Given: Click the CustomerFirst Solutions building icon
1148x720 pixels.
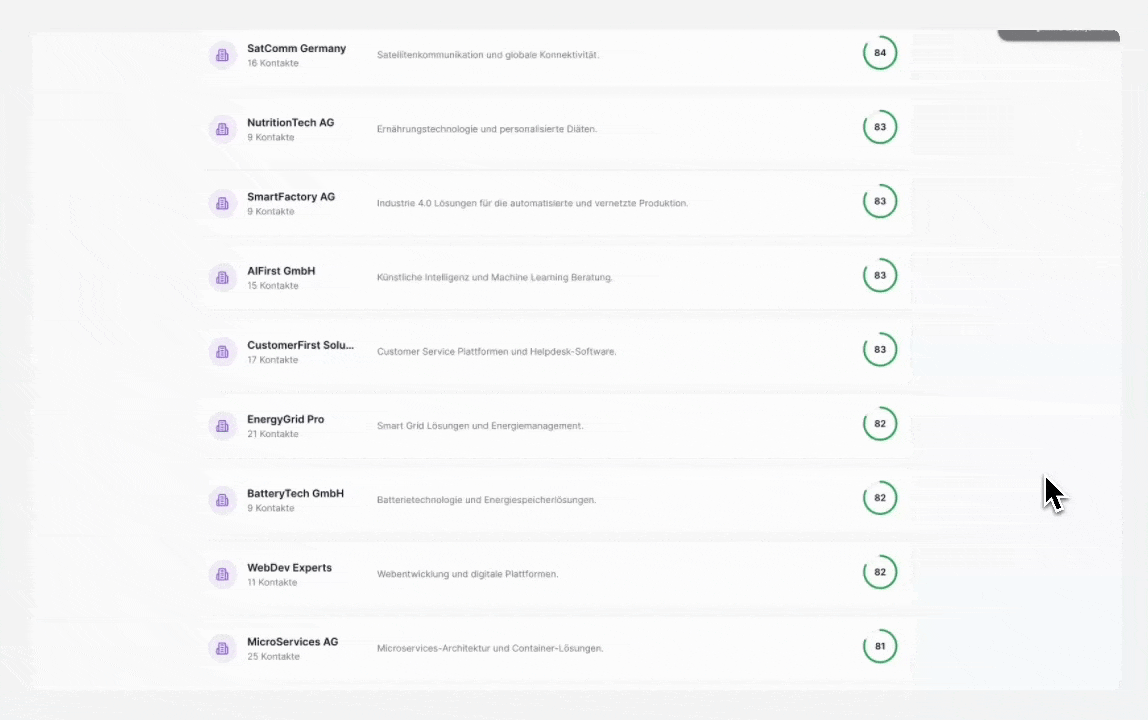Looking at the screenshot, I should point(222,351).
